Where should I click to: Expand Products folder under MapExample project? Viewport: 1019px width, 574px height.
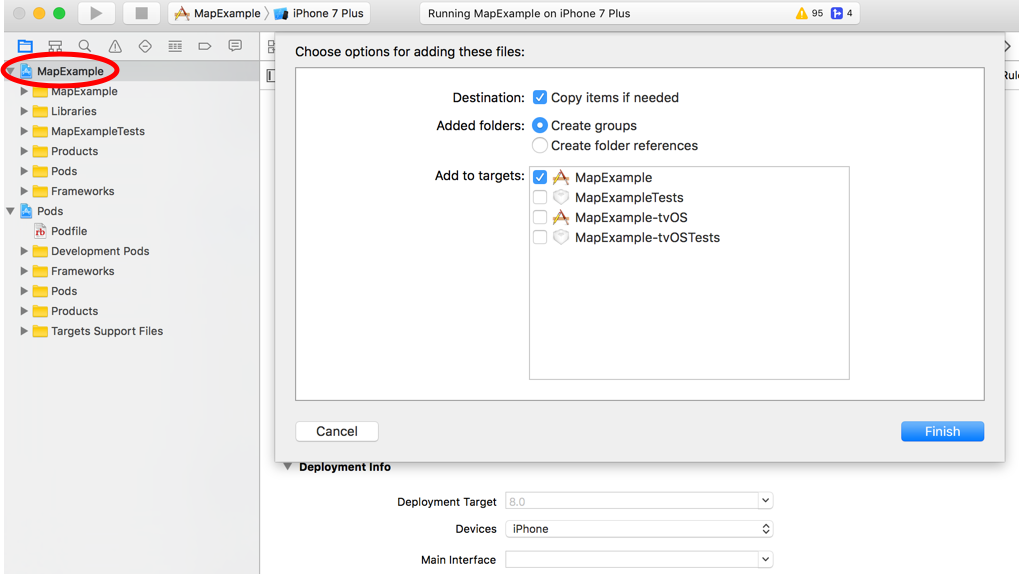click(x=24, y=151)
